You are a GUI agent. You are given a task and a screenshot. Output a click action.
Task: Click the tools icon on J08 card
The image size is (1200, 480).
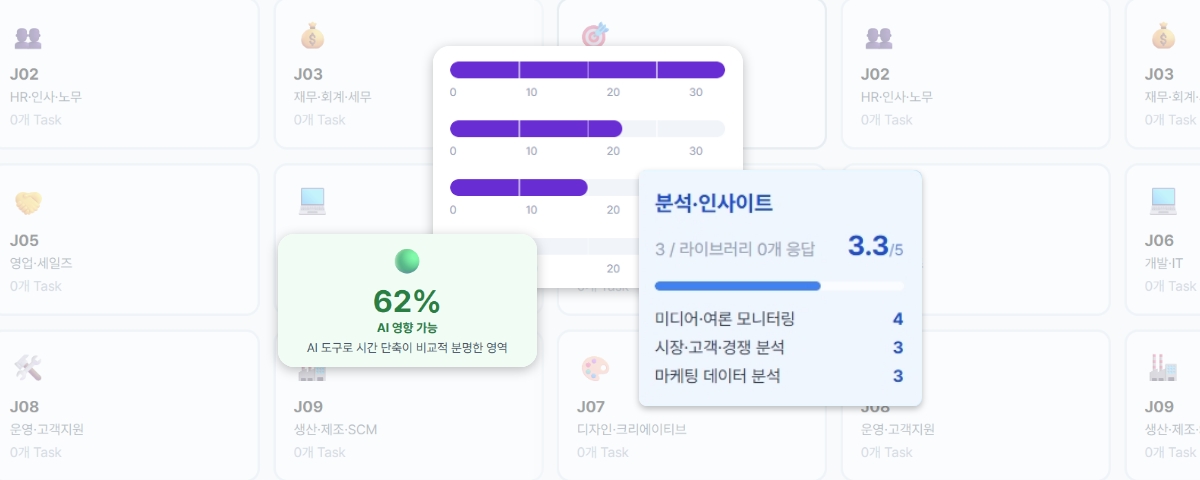pos(28,368)
